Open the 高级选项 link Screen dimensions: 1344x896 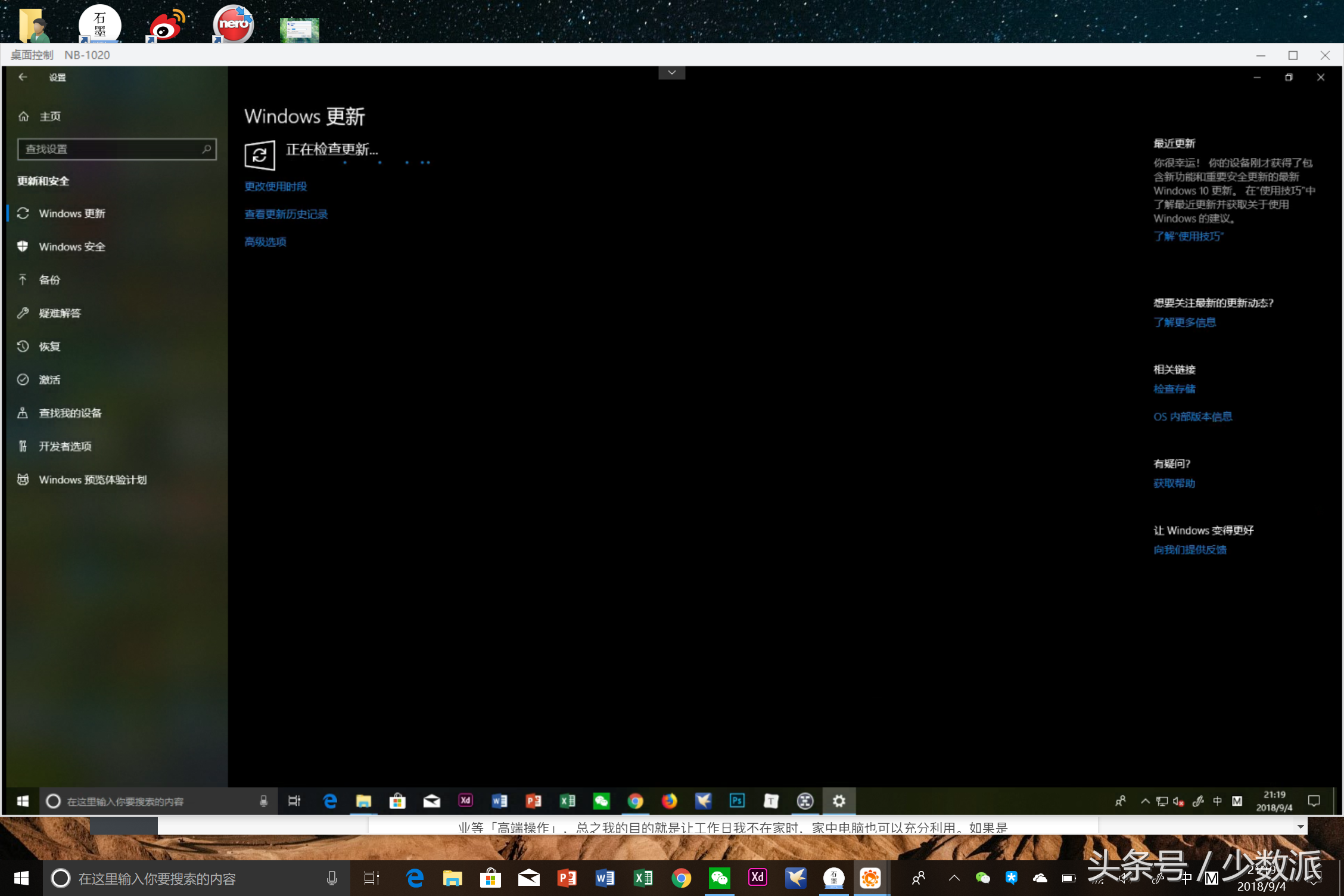point(265,241)
